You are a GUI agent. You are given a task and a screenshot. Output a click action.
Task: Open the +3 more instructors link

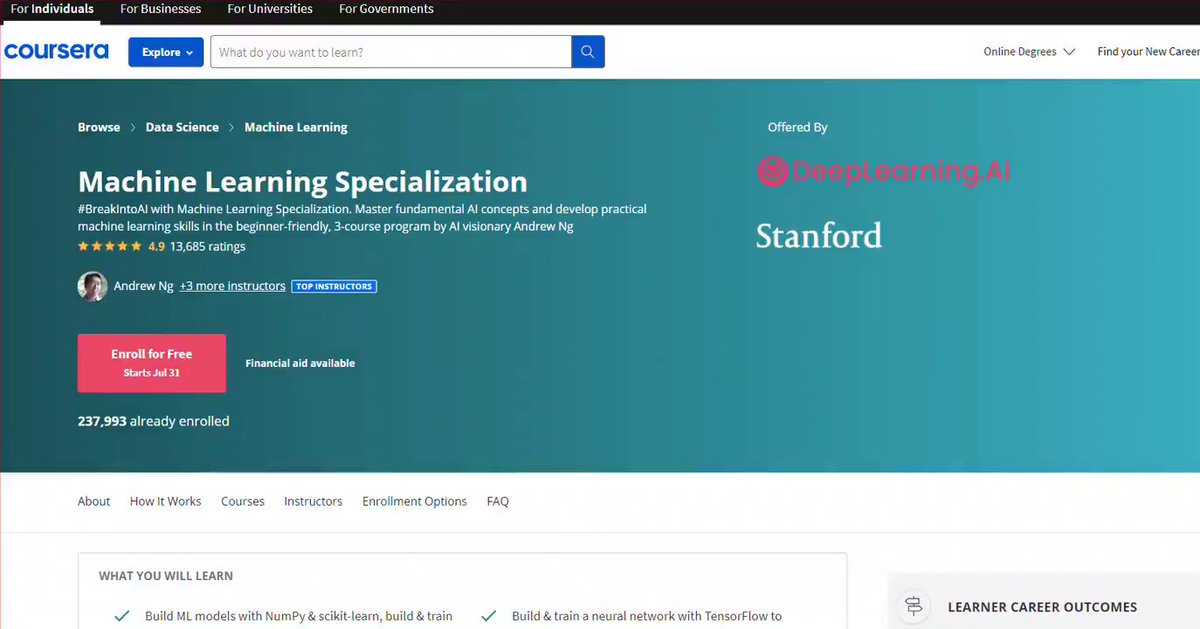233,286
